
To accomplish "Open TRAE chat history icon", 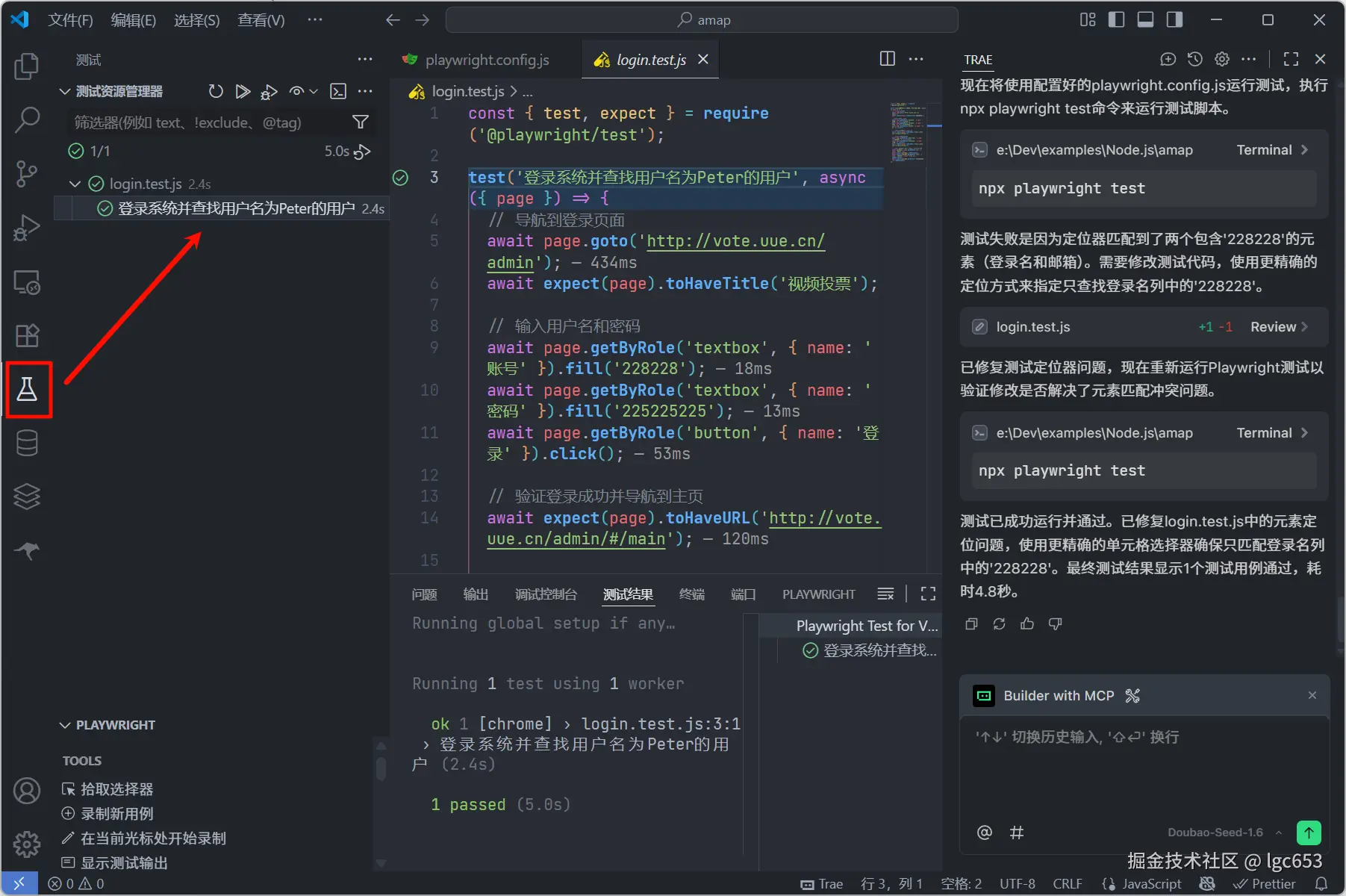I will [1194, 59].
